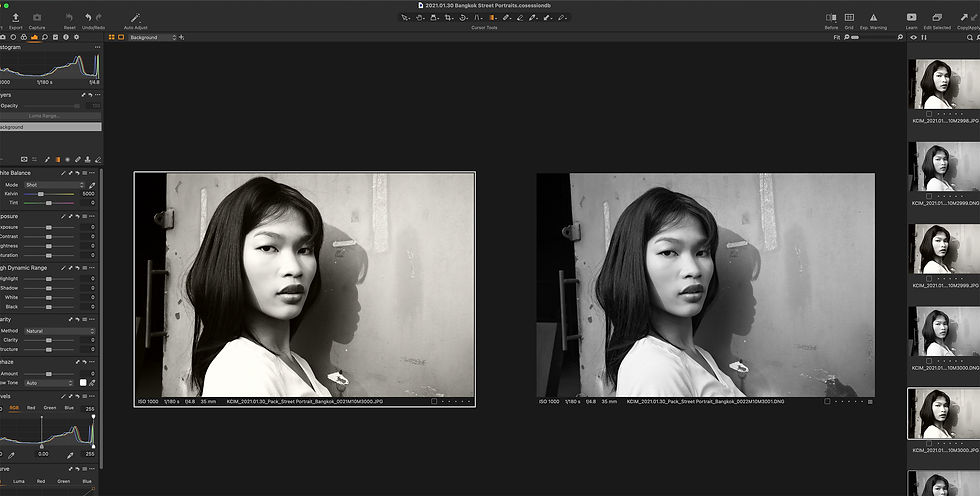980x496 pixels.
Task: Toggle the Grid overlay icon
Action: point(849,17)
